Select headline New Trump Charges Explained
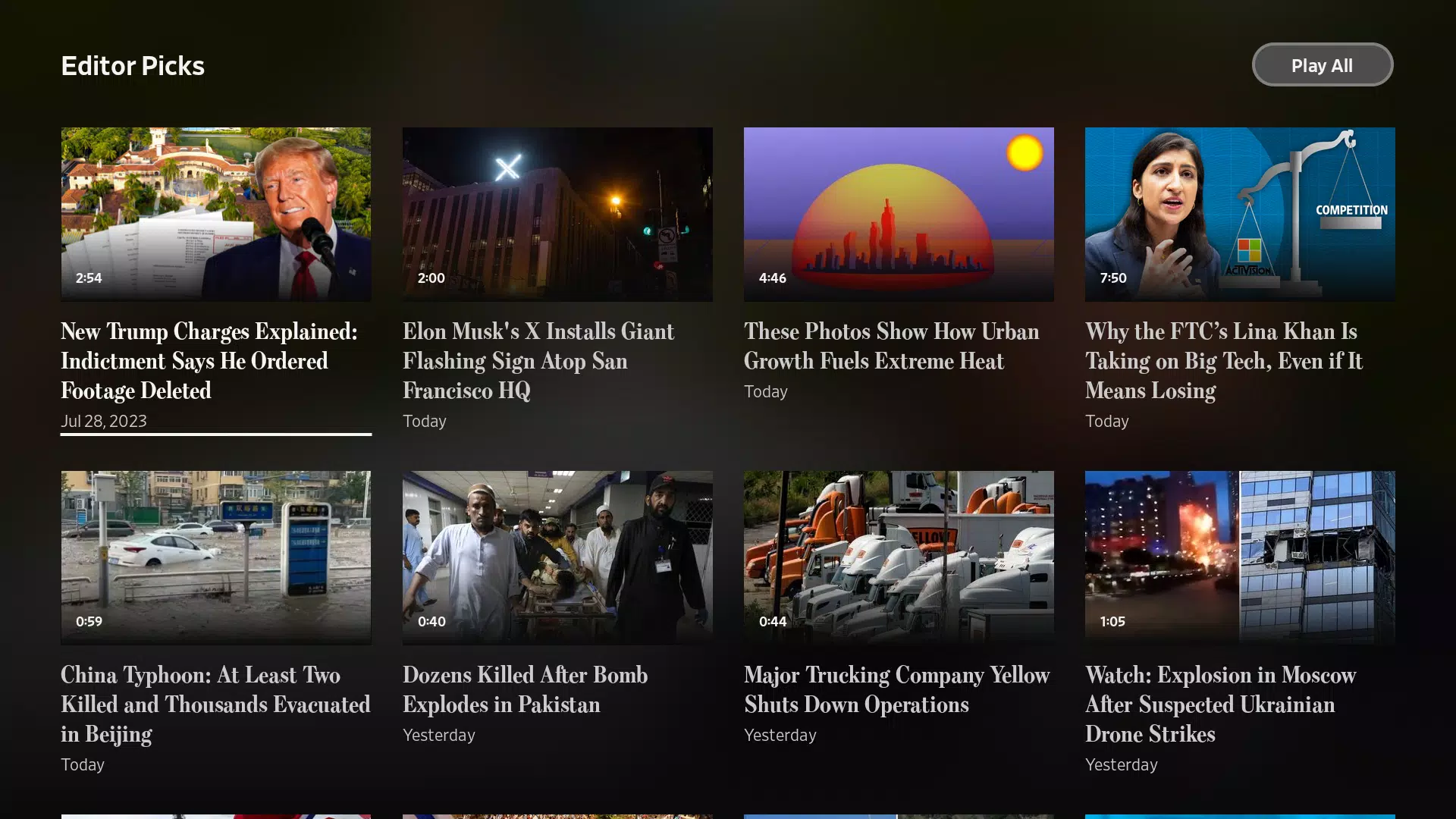The image size is (1456, 819). coord(209,361)
